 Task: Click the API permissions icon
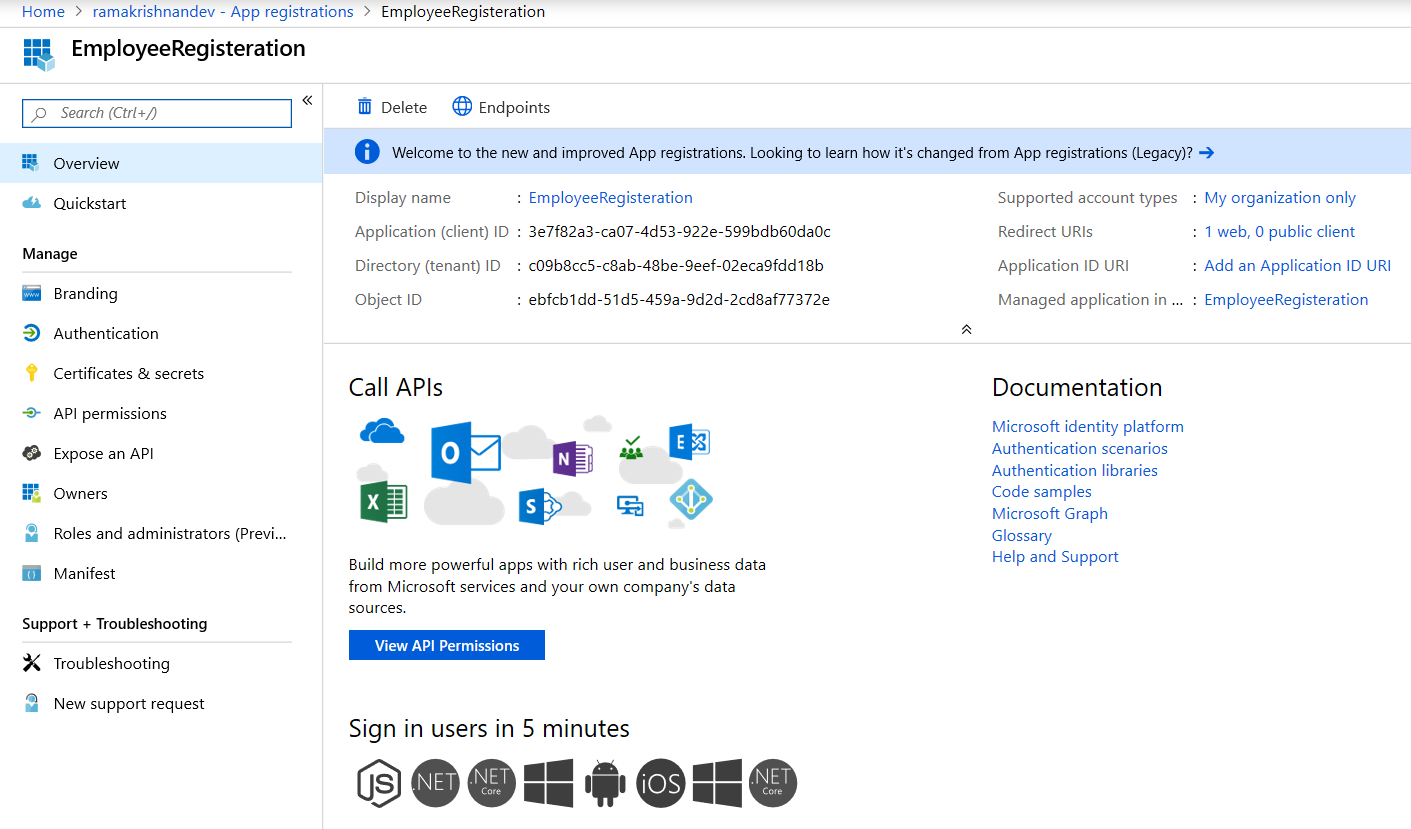tap(32, 413)
